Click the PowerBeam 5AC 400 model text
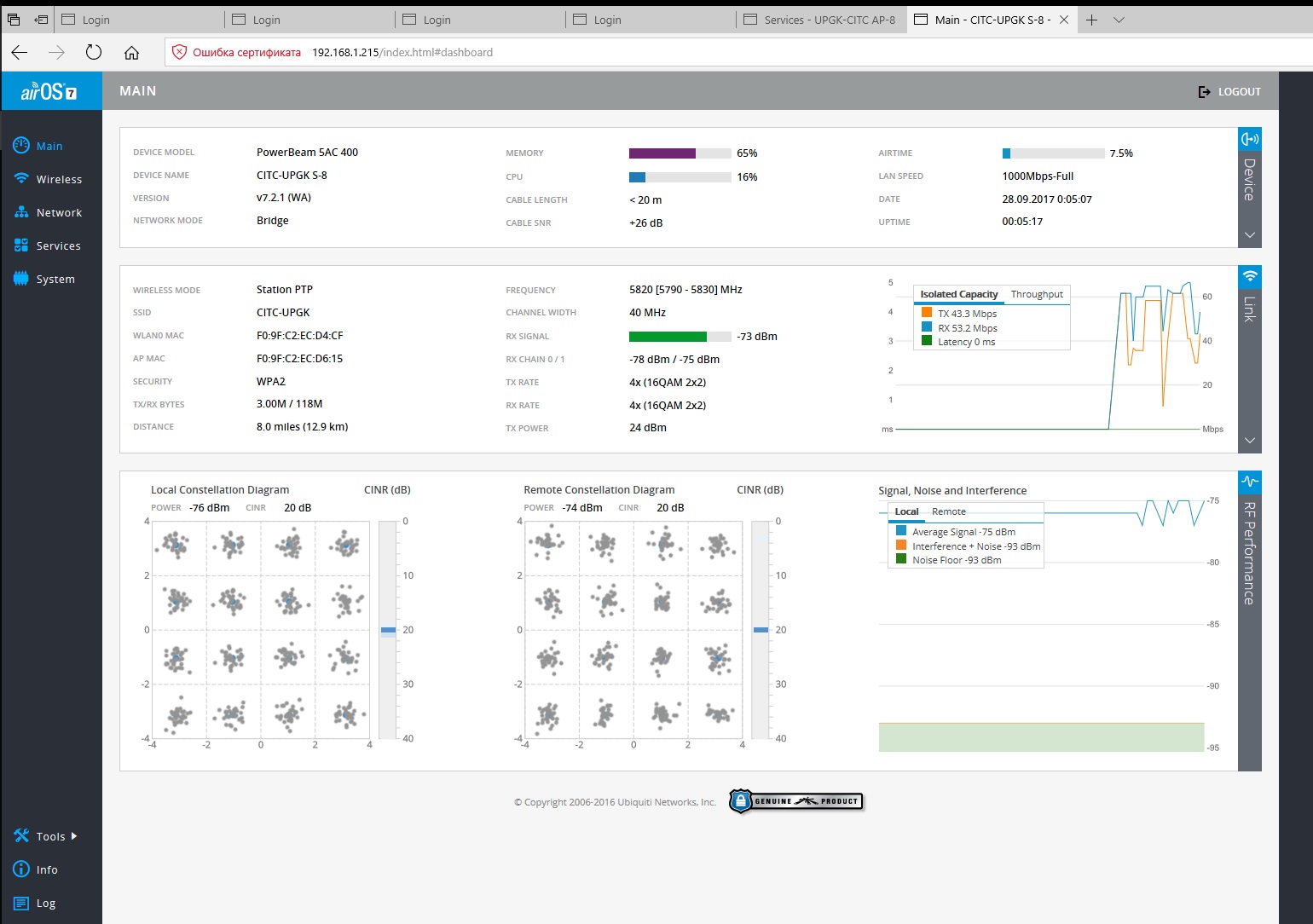Viewport: 1313px width, 924px height. [307, 153]
